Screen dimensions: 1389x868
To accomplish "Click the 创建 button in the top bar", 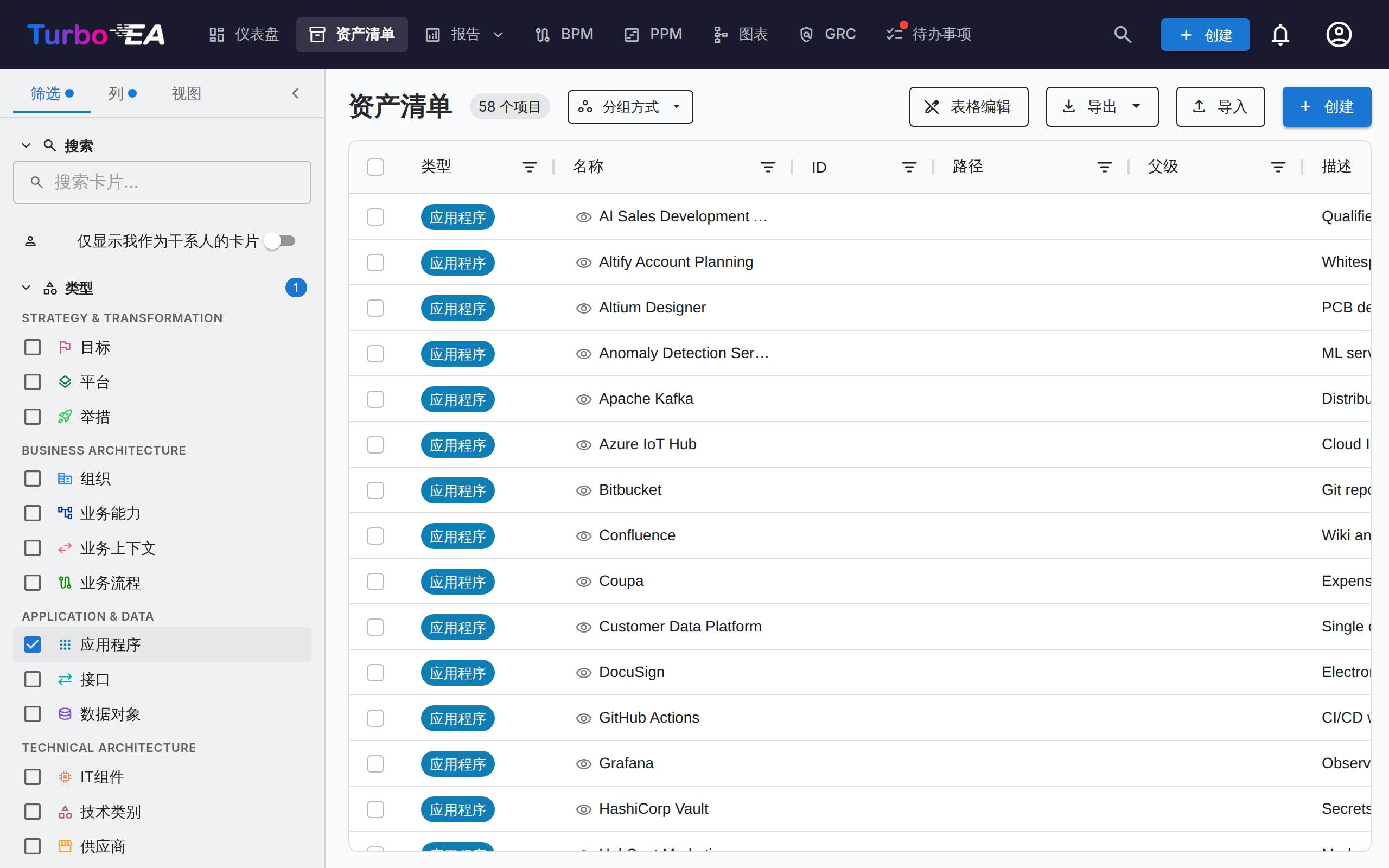I will click(1205, 34).
